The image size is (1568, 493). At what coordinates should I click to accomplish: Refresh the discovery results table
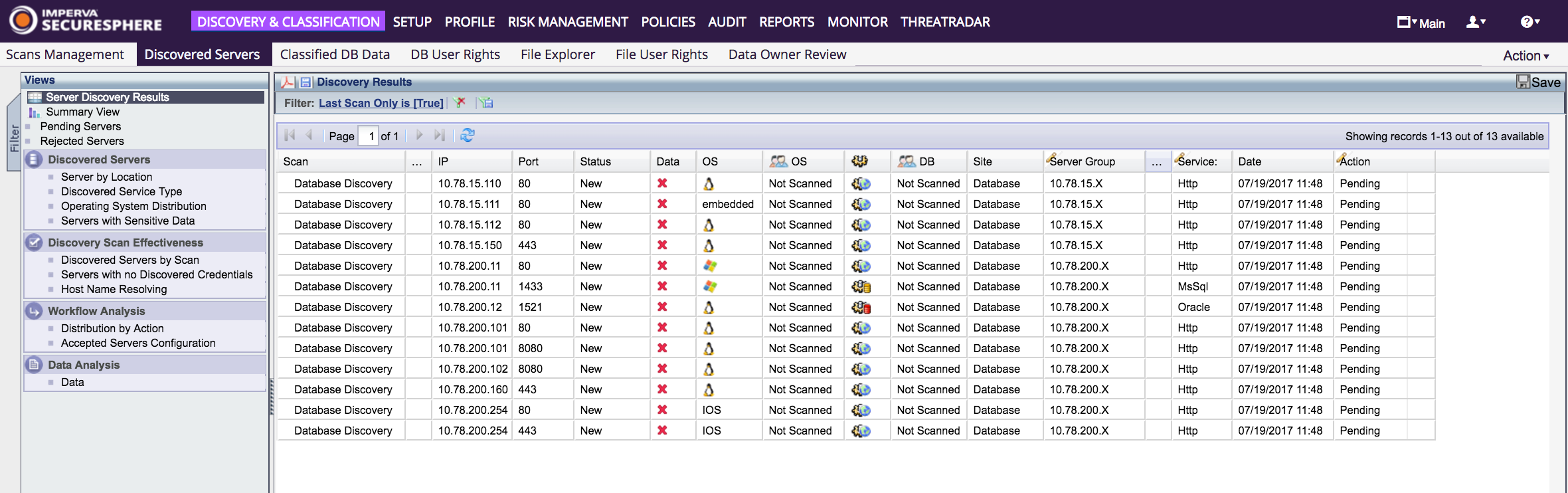point(468,136)
